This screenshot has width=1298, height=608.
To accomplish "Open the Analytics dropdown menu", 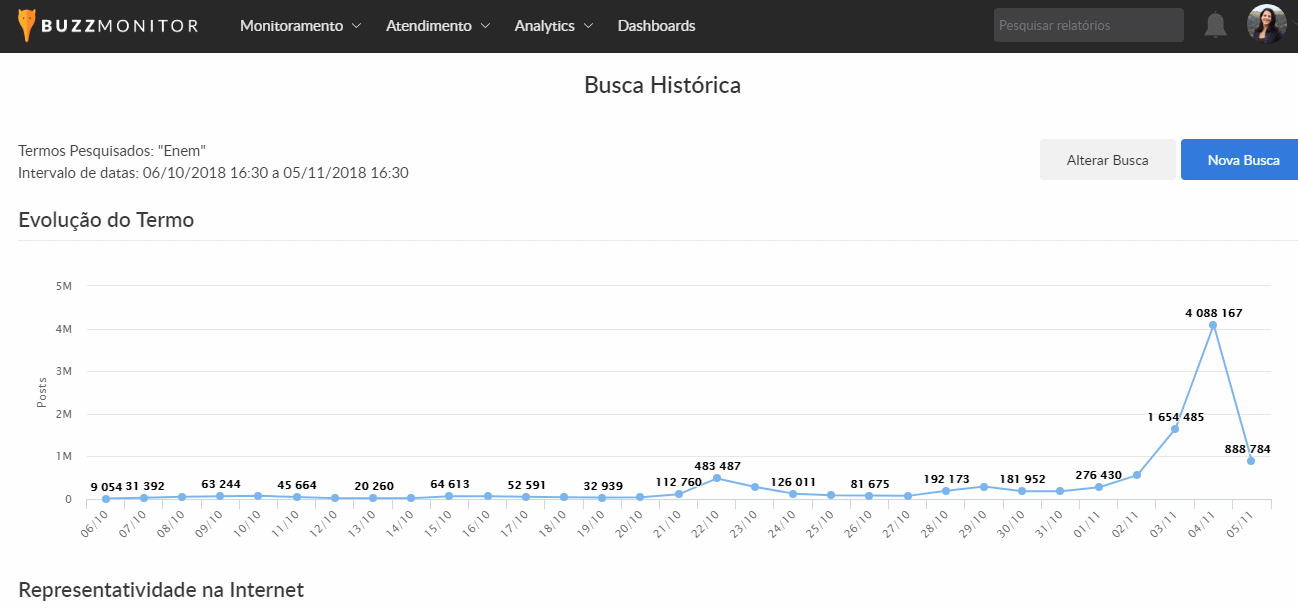I will point(553,26).
